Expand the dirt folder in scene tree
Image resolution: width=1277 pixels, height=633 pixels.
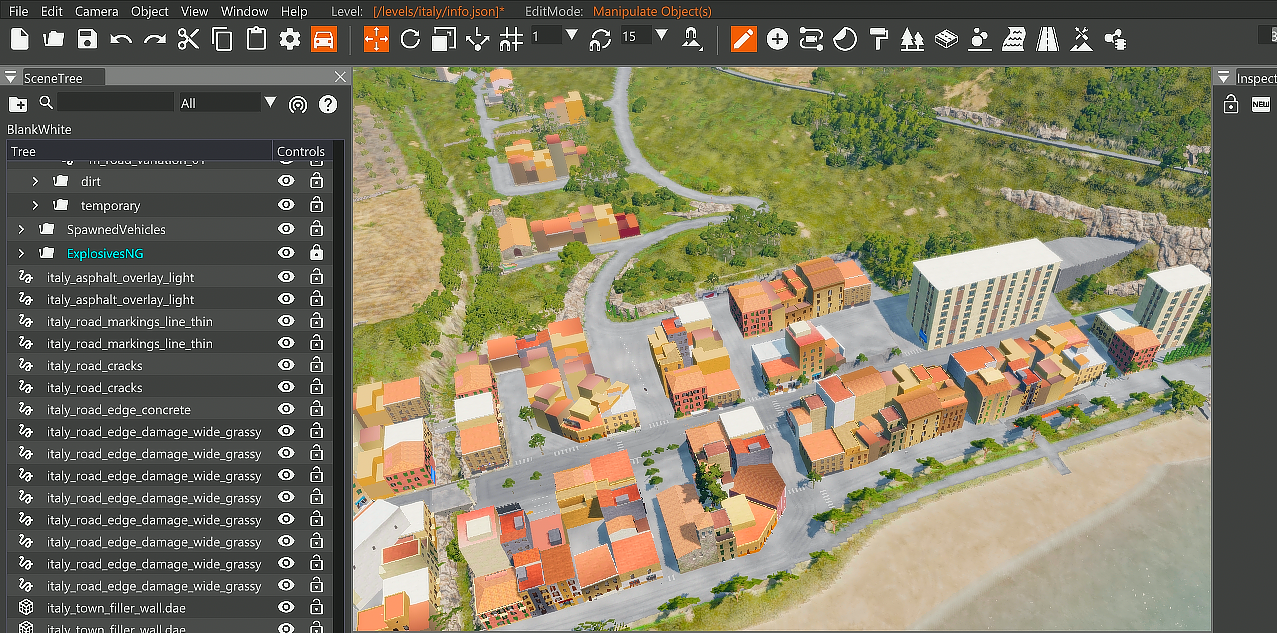[35, 181]
